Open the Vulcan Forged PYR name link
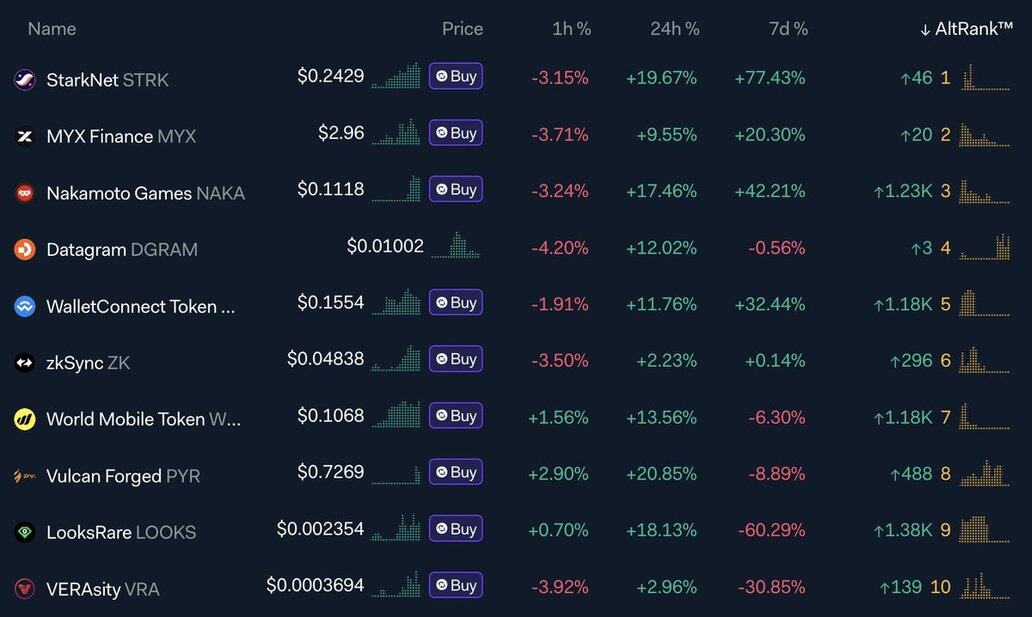This screenshot has height=617, width=1032. tap(123, 476)
